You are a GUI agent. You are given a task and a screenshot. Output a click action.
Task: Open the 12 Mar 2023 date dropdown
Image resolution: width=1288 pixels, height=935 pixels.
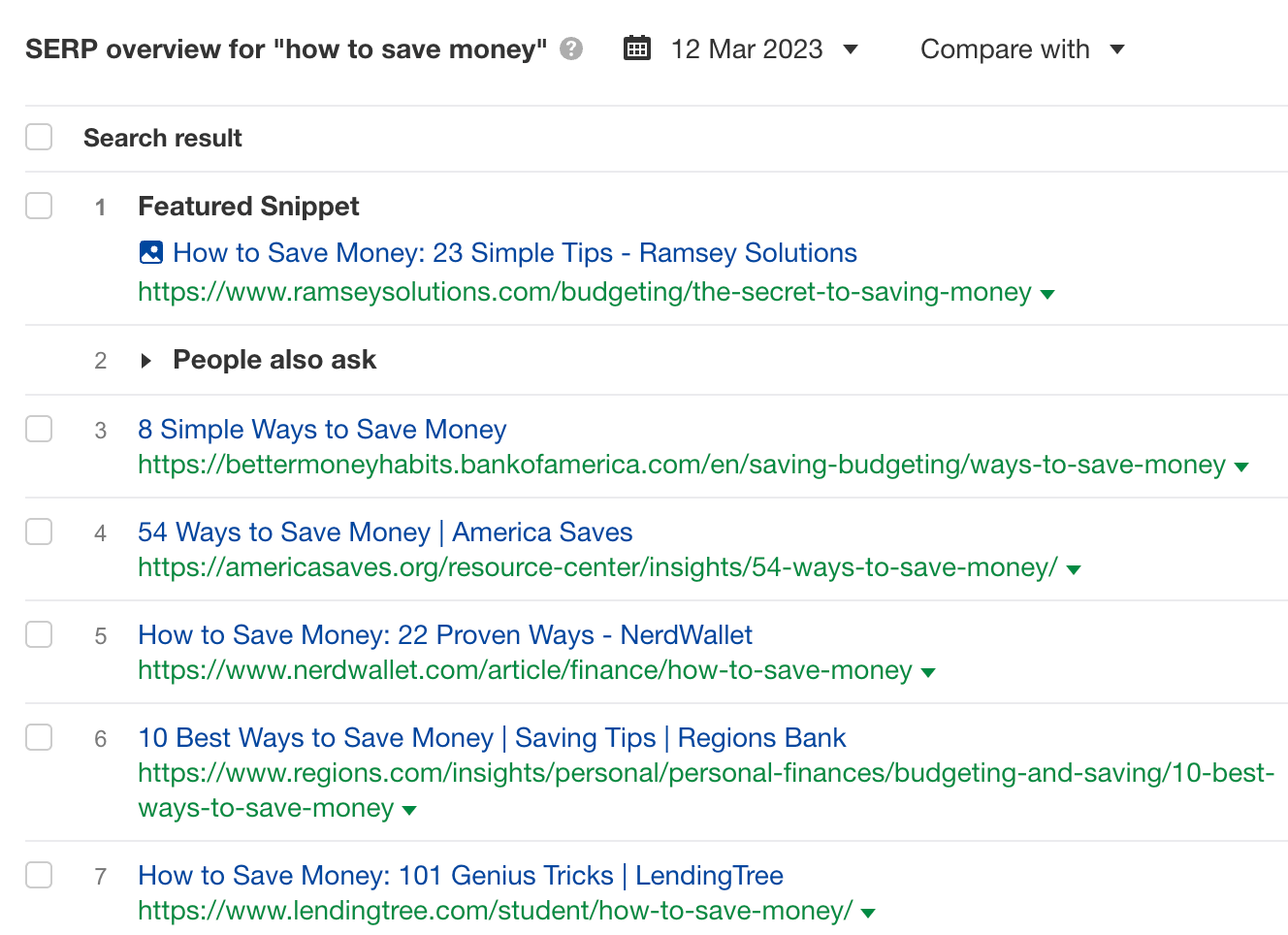[x=850, y=48]
